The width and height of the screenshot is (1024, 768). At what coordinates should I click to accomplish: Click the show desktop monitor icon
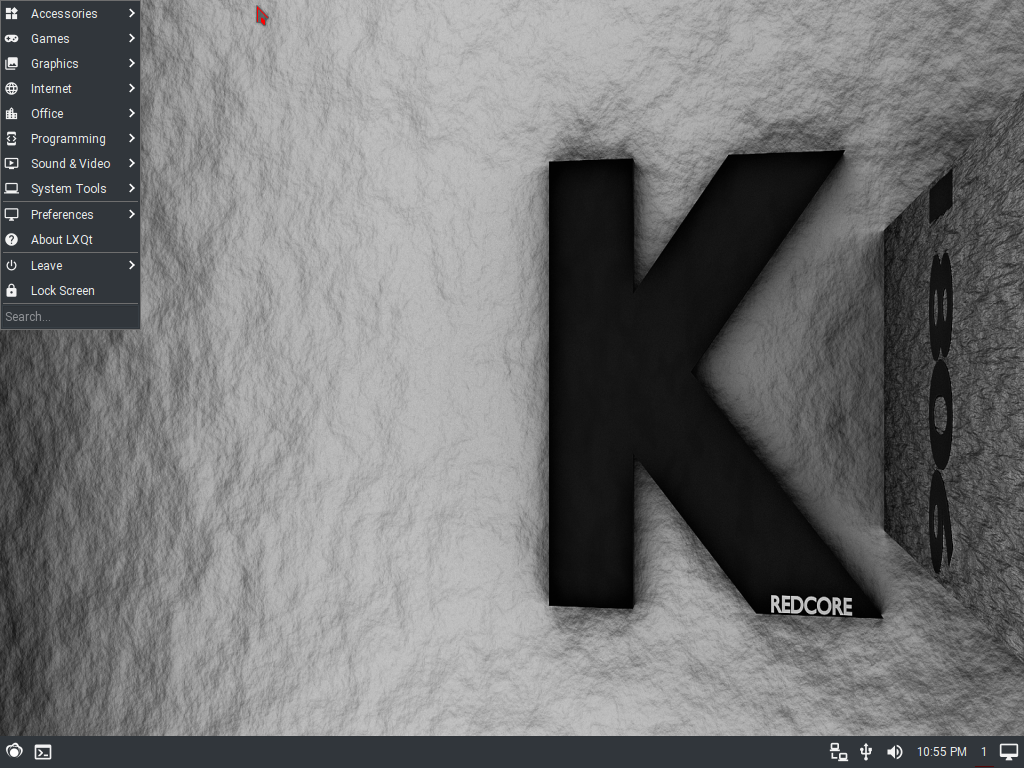pyautogui.click(x=1009, y=752)
